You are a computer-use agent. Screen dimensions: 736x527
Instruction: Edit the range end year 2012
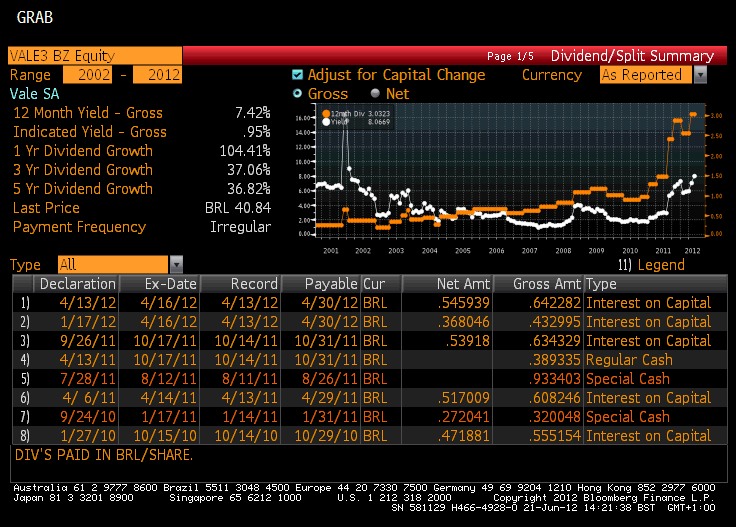tap(157, 75)
